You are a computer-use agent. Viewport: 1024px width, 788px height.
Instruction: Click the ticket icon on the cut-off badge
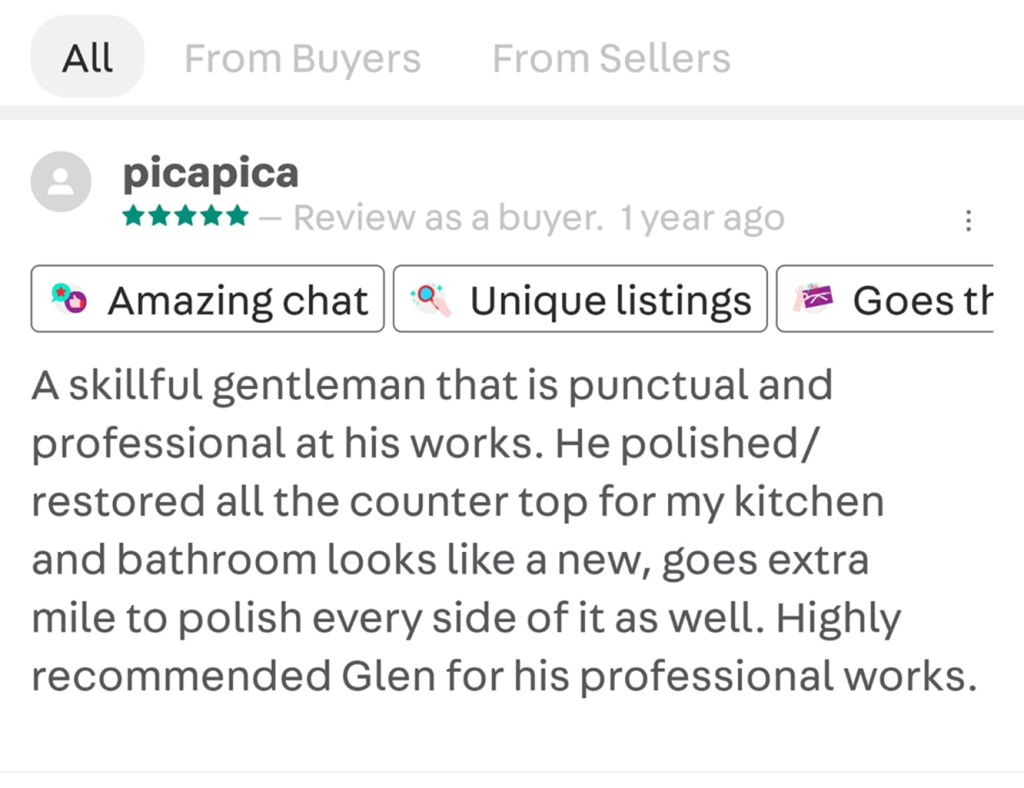coord(813,299)
